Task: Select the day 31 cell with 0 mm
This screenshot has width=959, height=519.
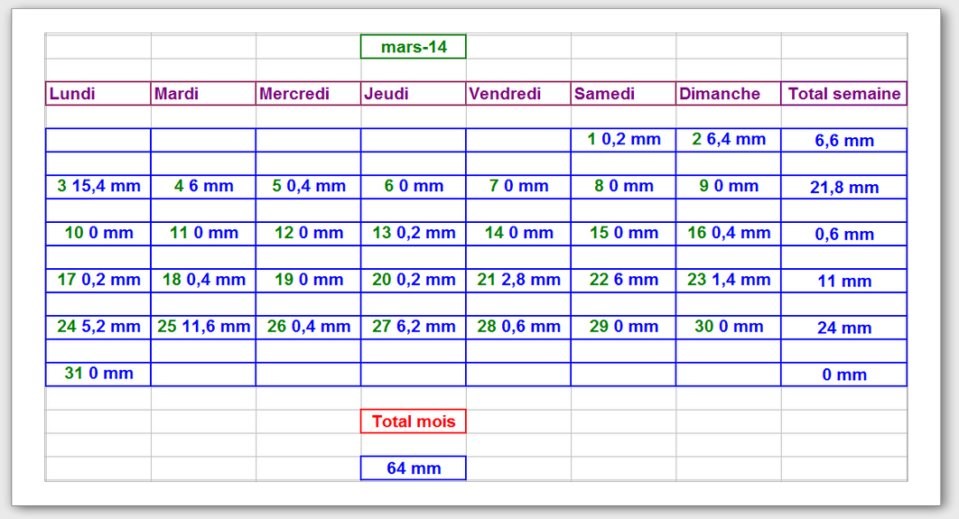Action: click(98, 374)
